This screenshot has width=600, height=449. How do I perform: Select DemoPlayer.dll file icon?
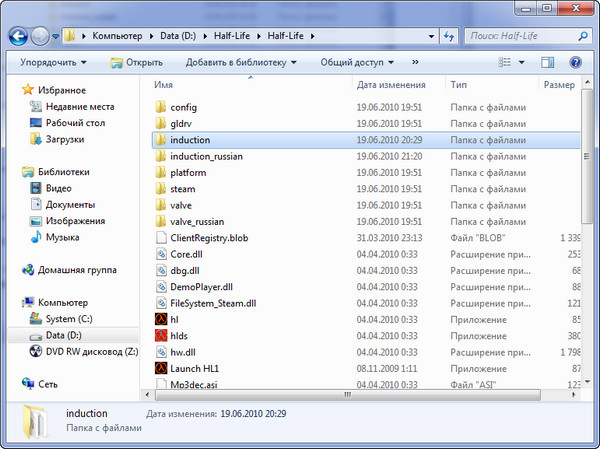click(x=161, y=287)
